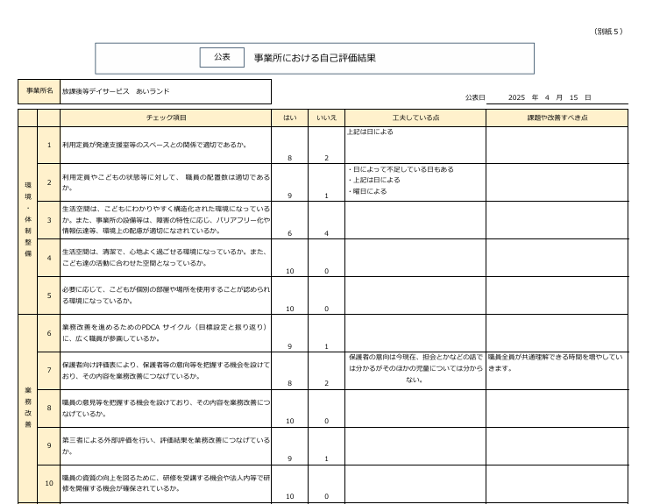
Task: Click the 公表 box beside the title
Action: tap(222, 58)
